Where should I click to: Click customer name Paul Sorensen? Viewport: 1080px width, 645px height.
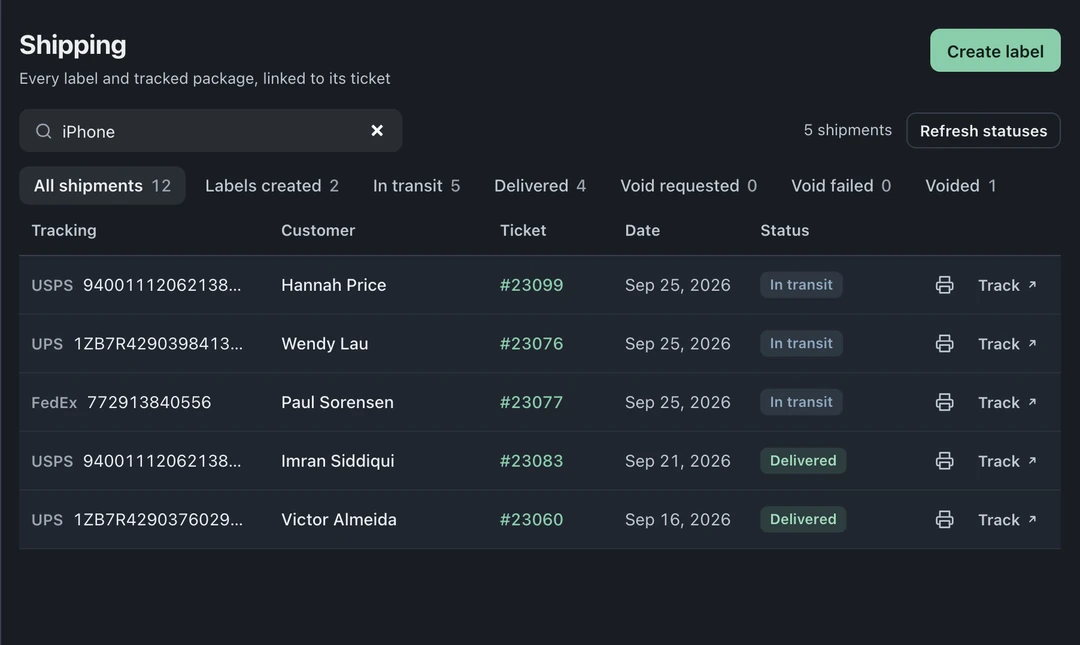click(338, 402)
